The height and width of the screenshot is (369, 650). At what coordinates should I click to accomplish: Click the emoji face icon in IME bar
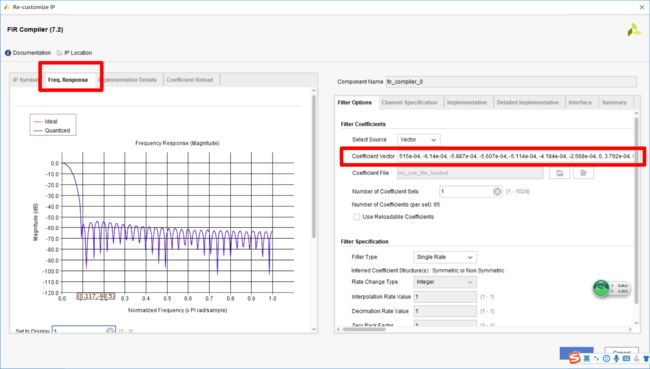coord(606,359)
